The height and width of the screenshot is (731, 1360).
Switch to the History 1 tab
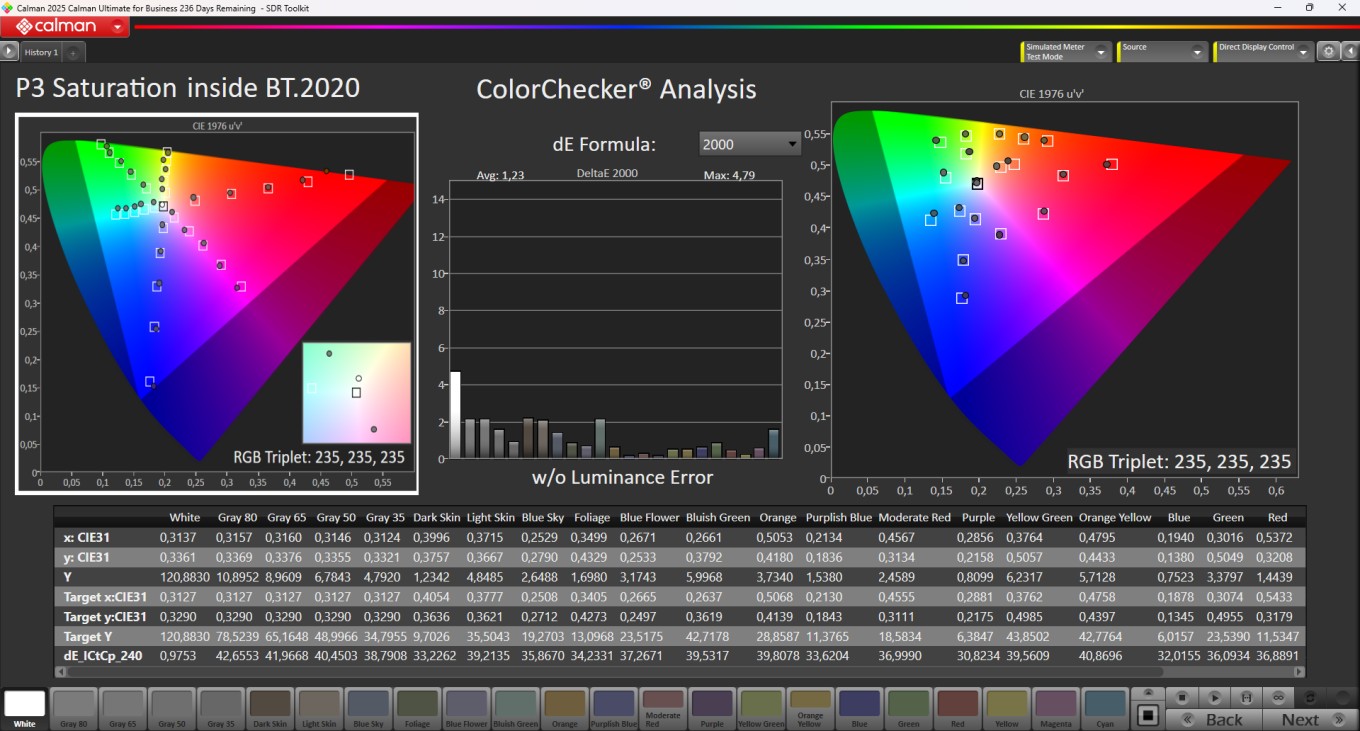click(x=41, y=52)
